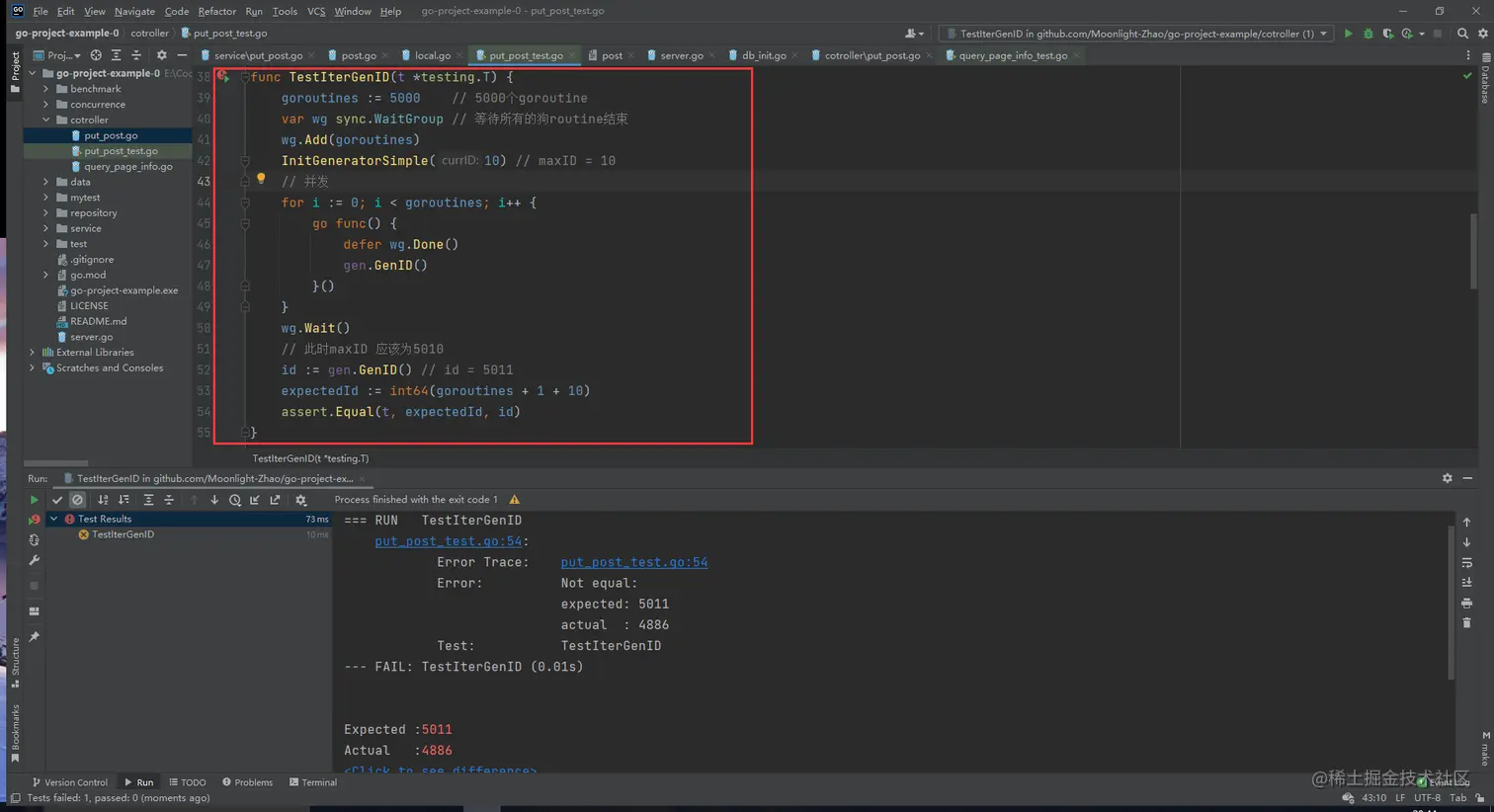The width and height of the screenshot is (1494, 812).
Task: Open test history clock icon
Action: [x=235, y=500]
